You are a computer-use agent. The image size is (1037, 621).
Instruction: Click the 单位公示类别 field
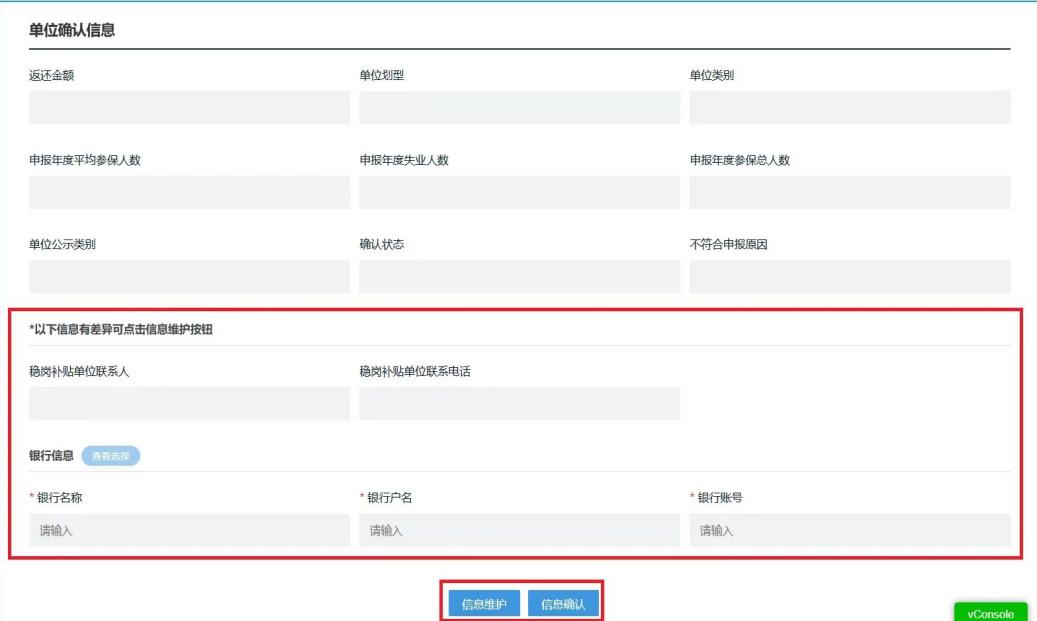pyautogui.click(x=189, y=277)
